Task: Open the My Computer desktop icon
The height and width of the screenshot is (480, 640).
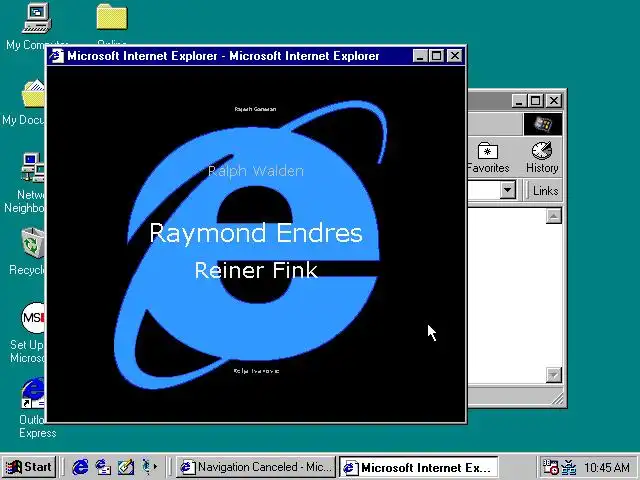Action: [x=37, y=18]
